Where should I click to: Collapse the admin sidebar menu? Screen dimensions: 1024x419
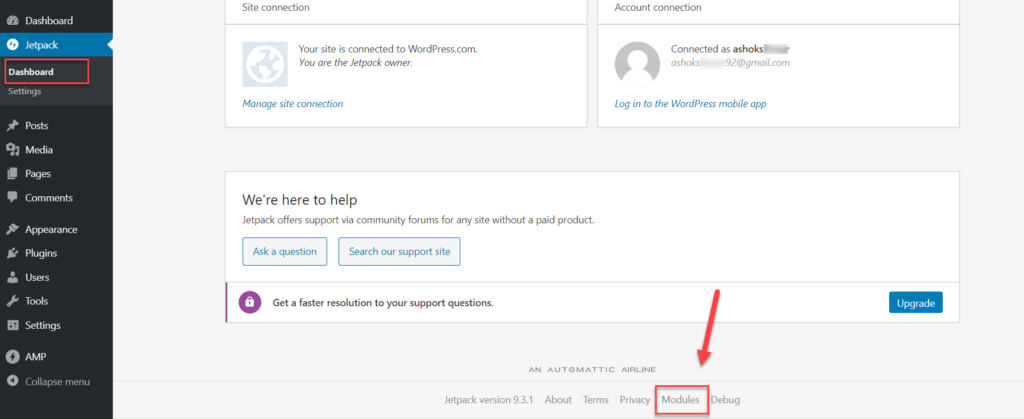click(56, 381)
